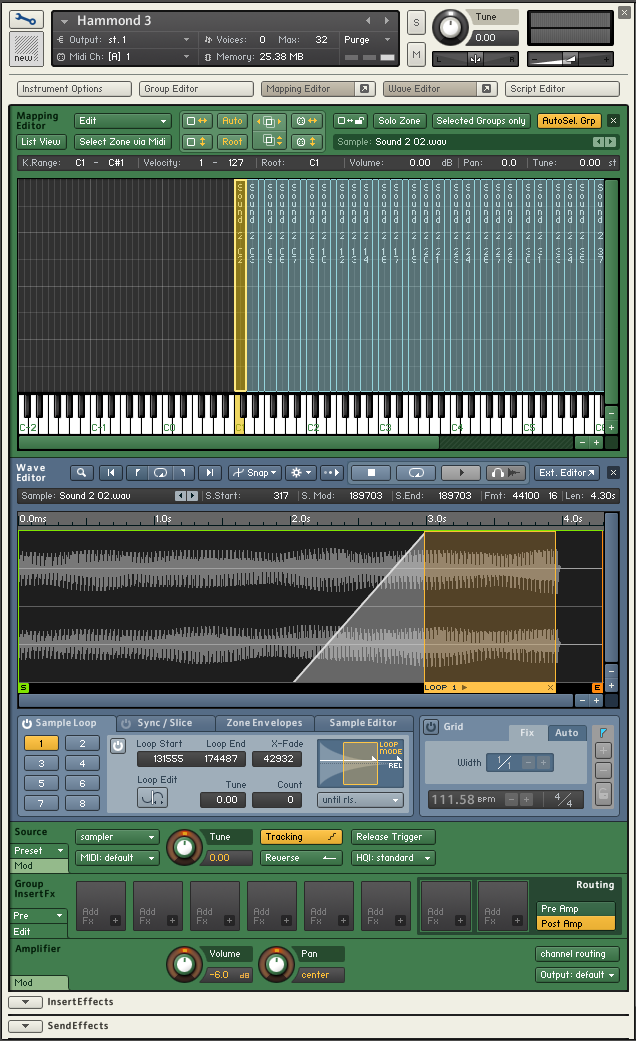The image size is (636, 1041).
Task: Switch to the Sample Loop tab
Action: 66,723
